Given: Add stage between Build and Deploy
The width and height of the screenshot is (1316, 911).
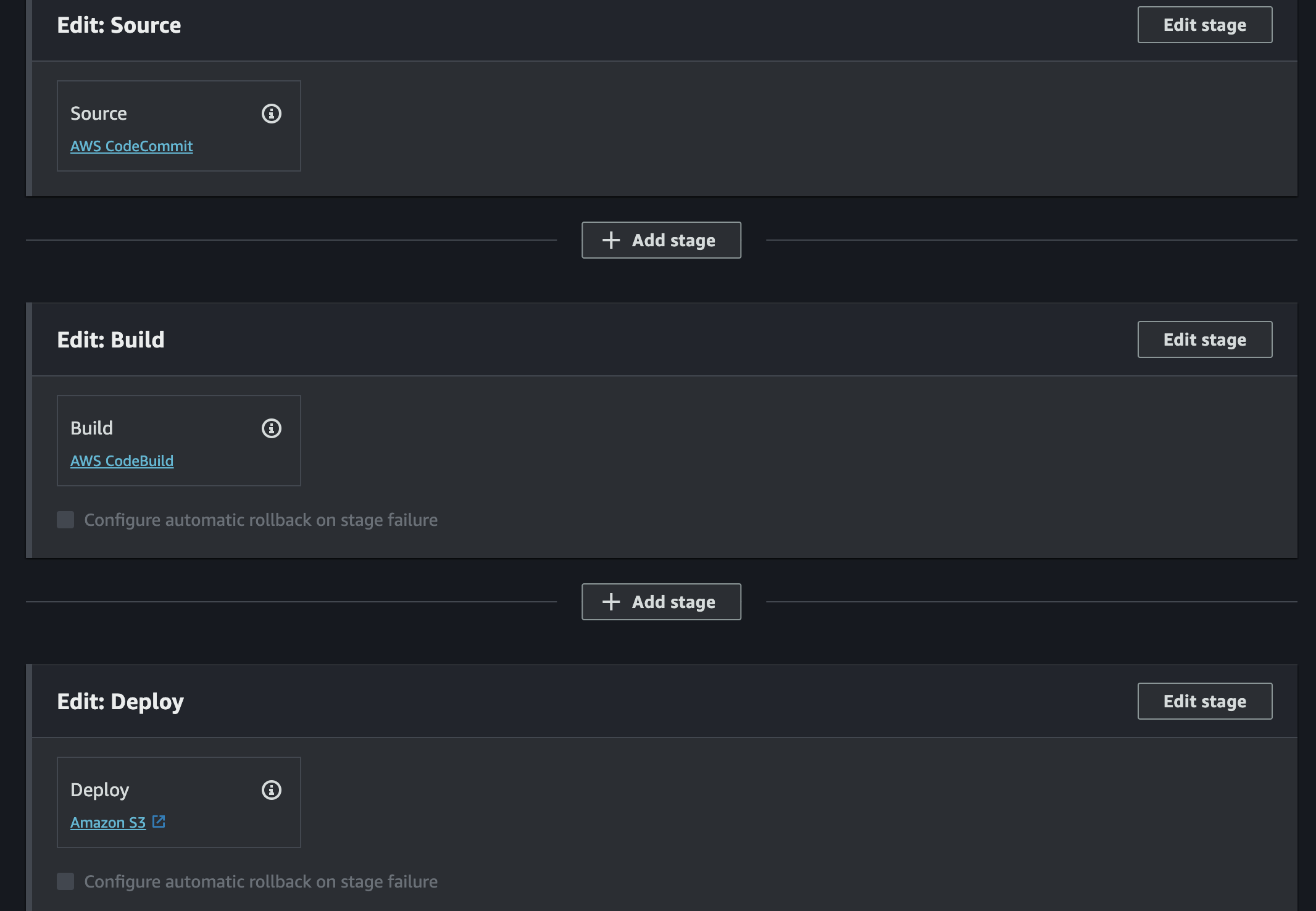Looking at the screenshot, I should (x=661, y=602).
